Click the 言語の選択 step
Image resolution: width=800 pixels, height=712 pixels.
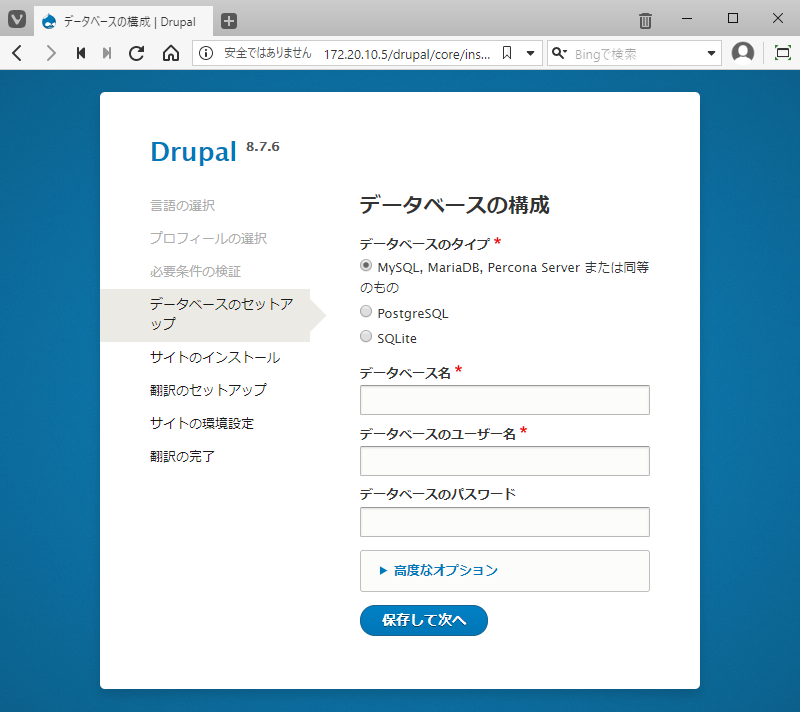click(182, 206)
